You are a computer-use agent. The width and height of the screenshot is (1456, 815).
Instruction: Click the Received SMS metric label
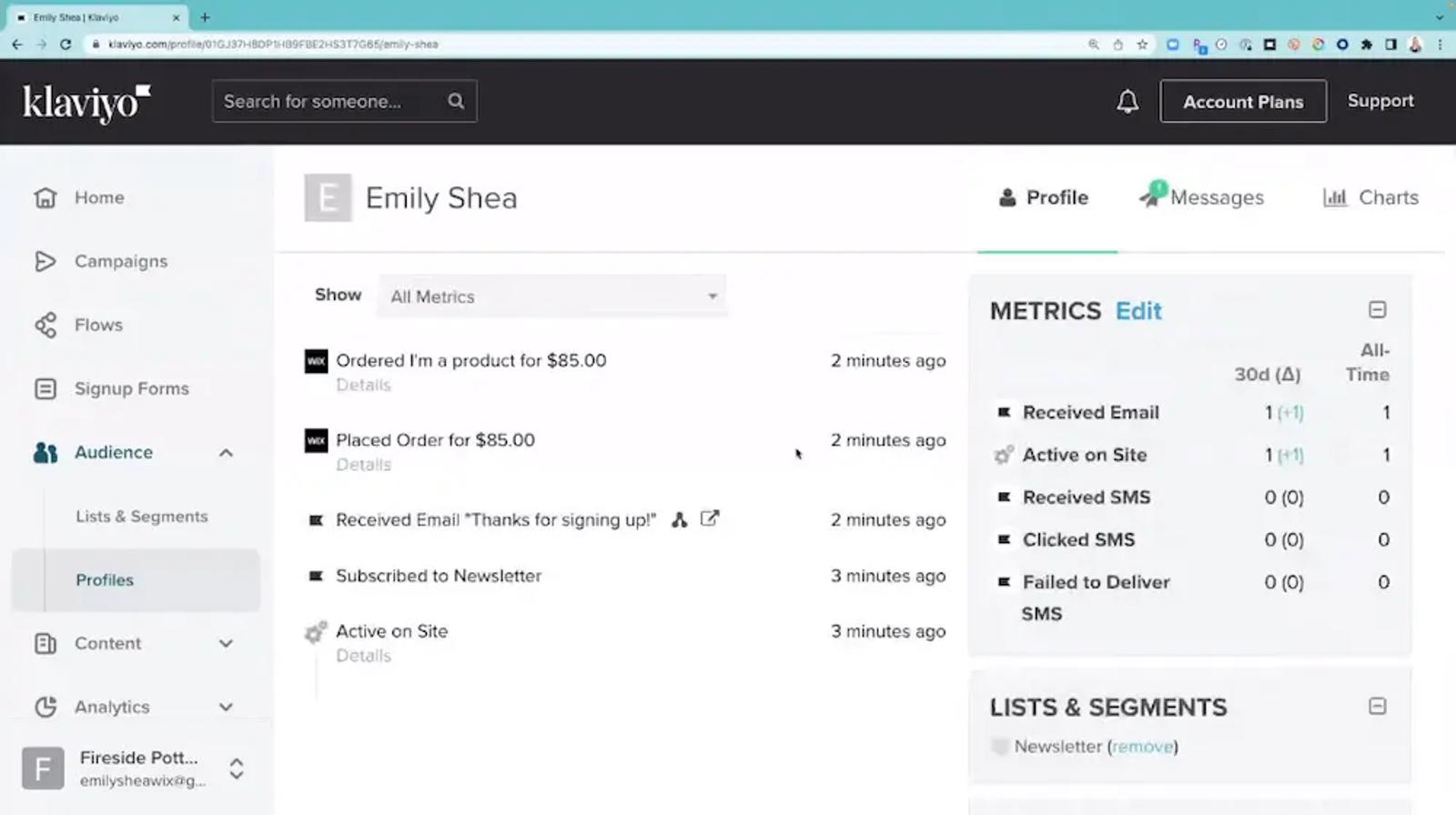click(1087, 498)
